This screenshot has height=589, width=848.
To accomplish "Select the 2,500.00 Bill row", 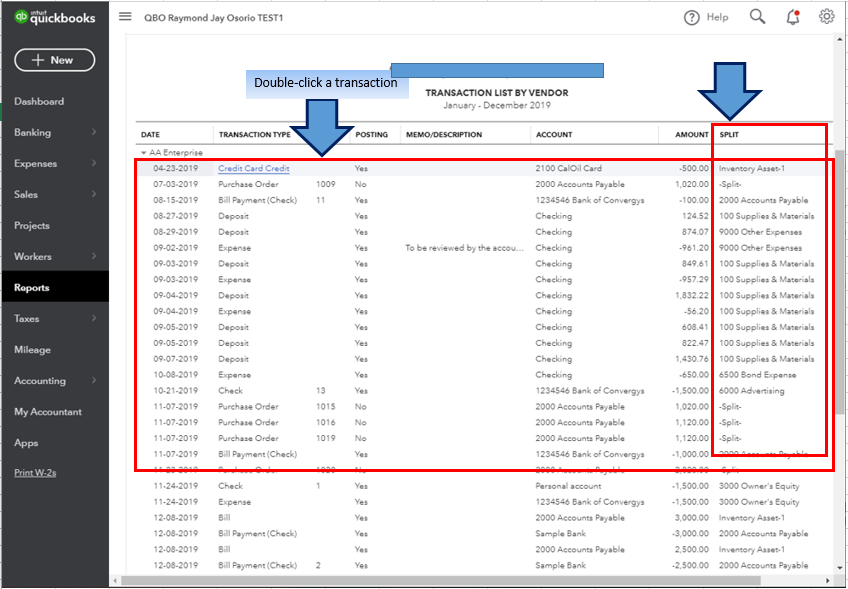I will click(x=482, y=550).
